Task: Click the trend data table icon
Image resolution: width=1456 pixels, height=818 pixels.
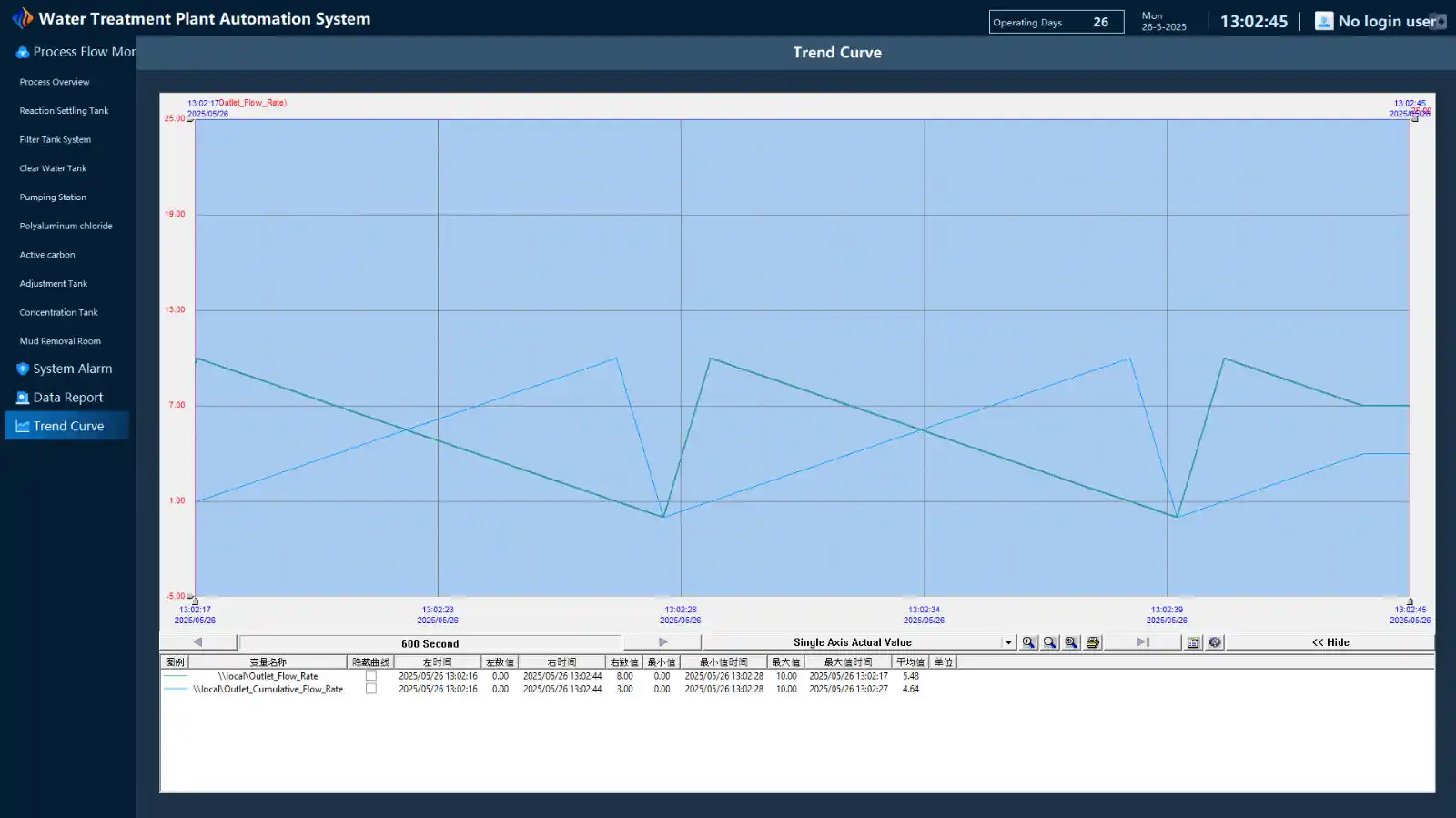Action: 1194,642
